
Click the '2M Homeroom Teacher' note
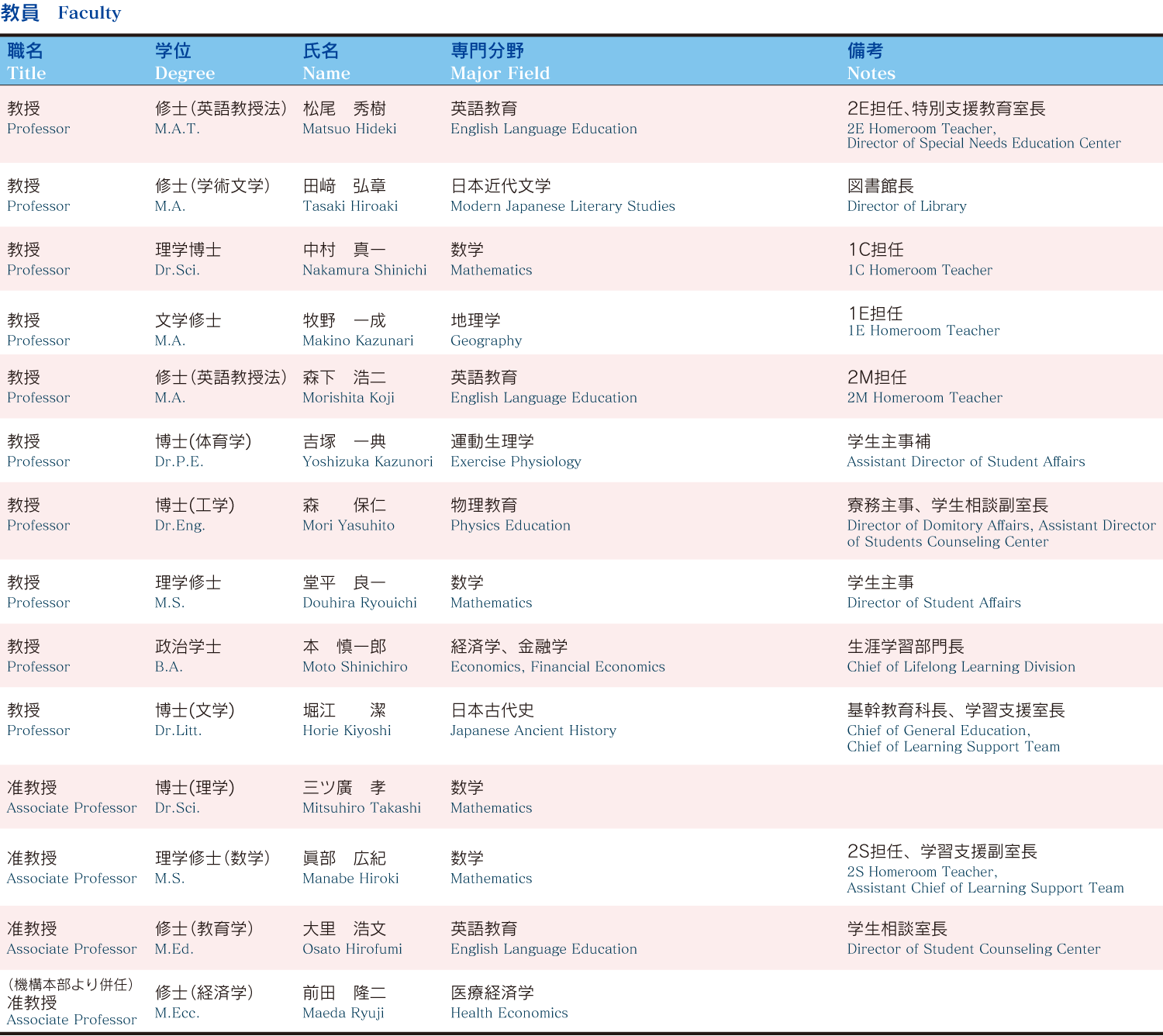(925, 398)
